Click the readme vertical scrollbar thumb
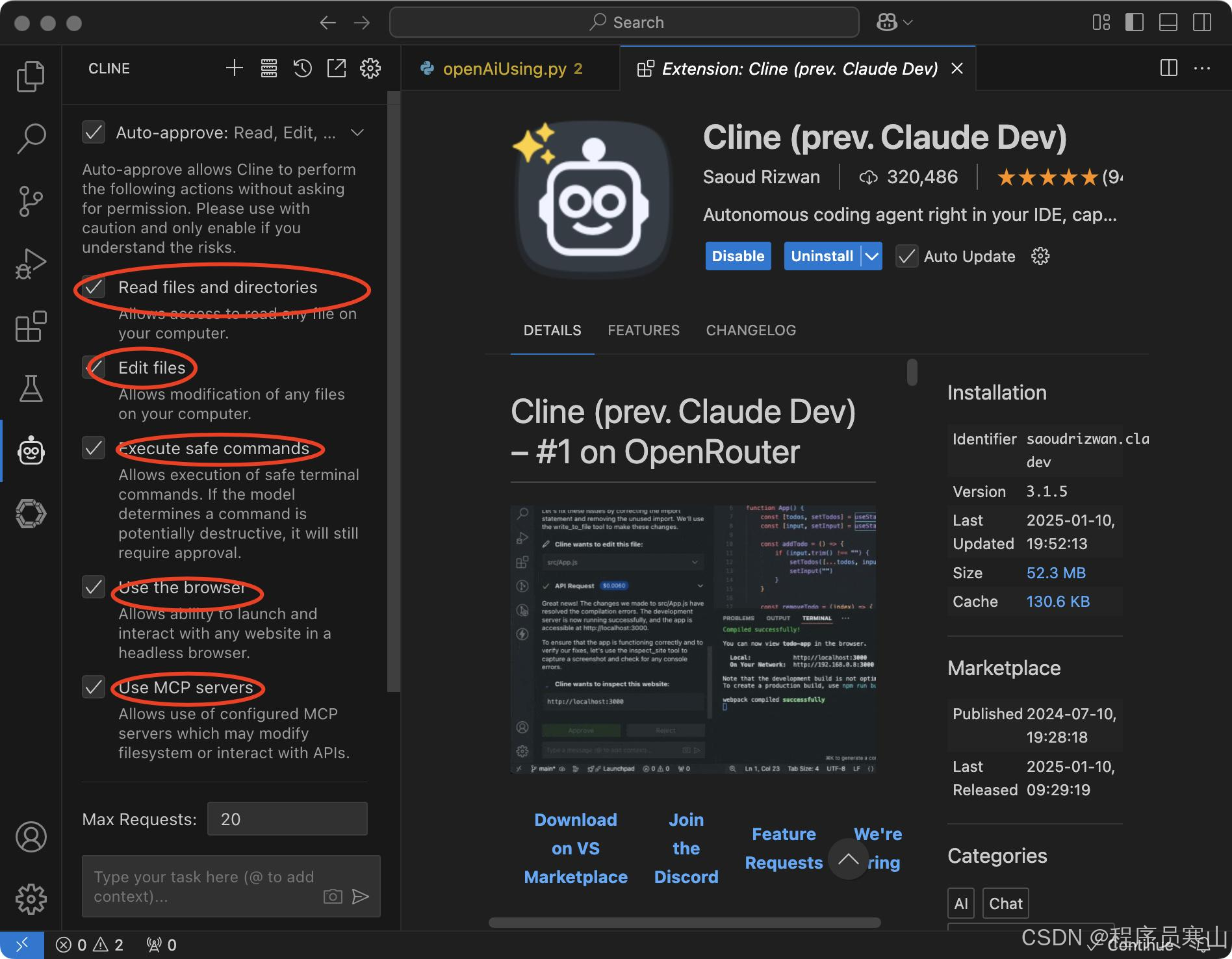Viewport: 1232px width, 959px height. (912, 372)
